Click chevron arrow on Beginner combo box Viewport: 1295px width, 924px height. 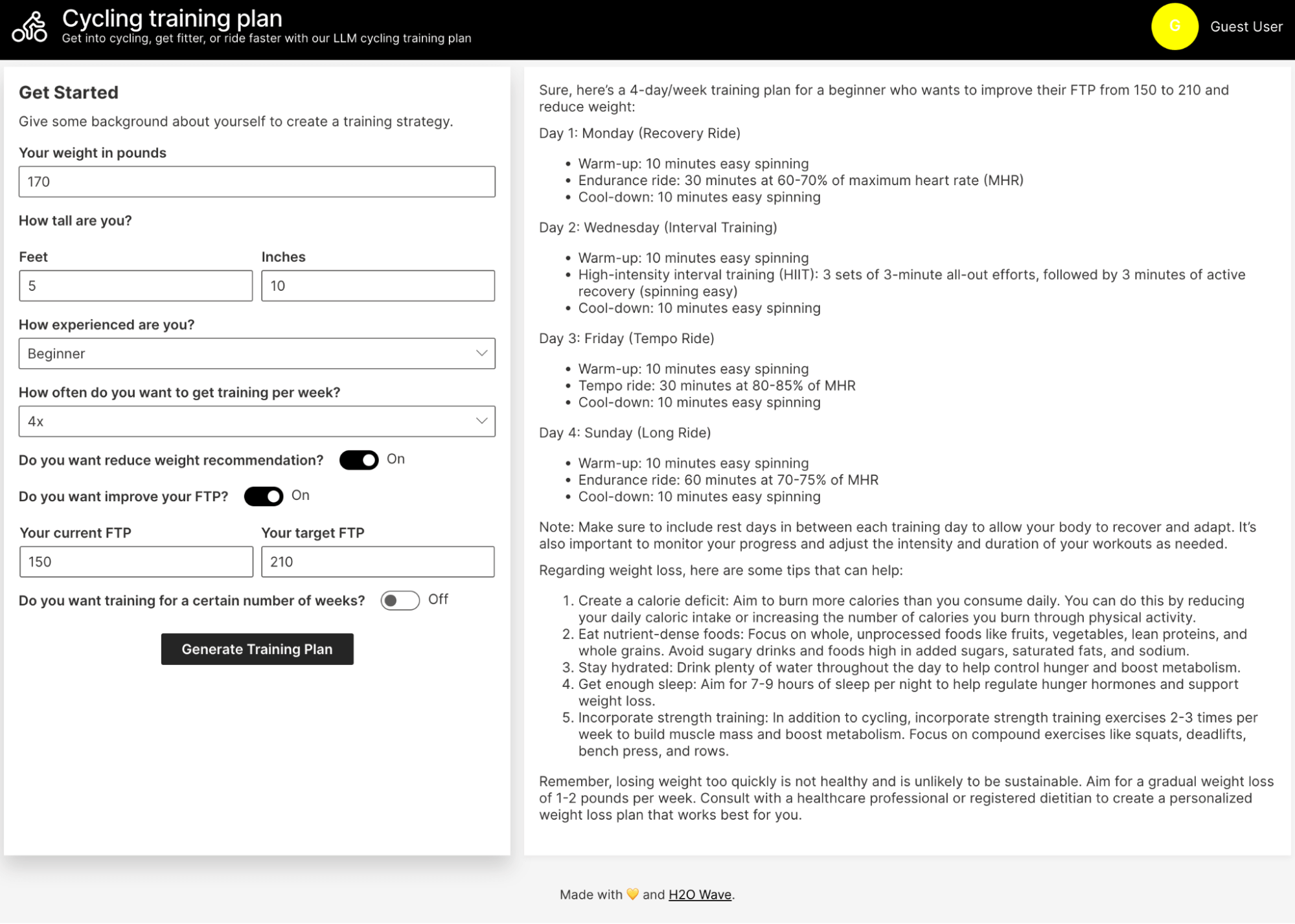click(481, 353)
